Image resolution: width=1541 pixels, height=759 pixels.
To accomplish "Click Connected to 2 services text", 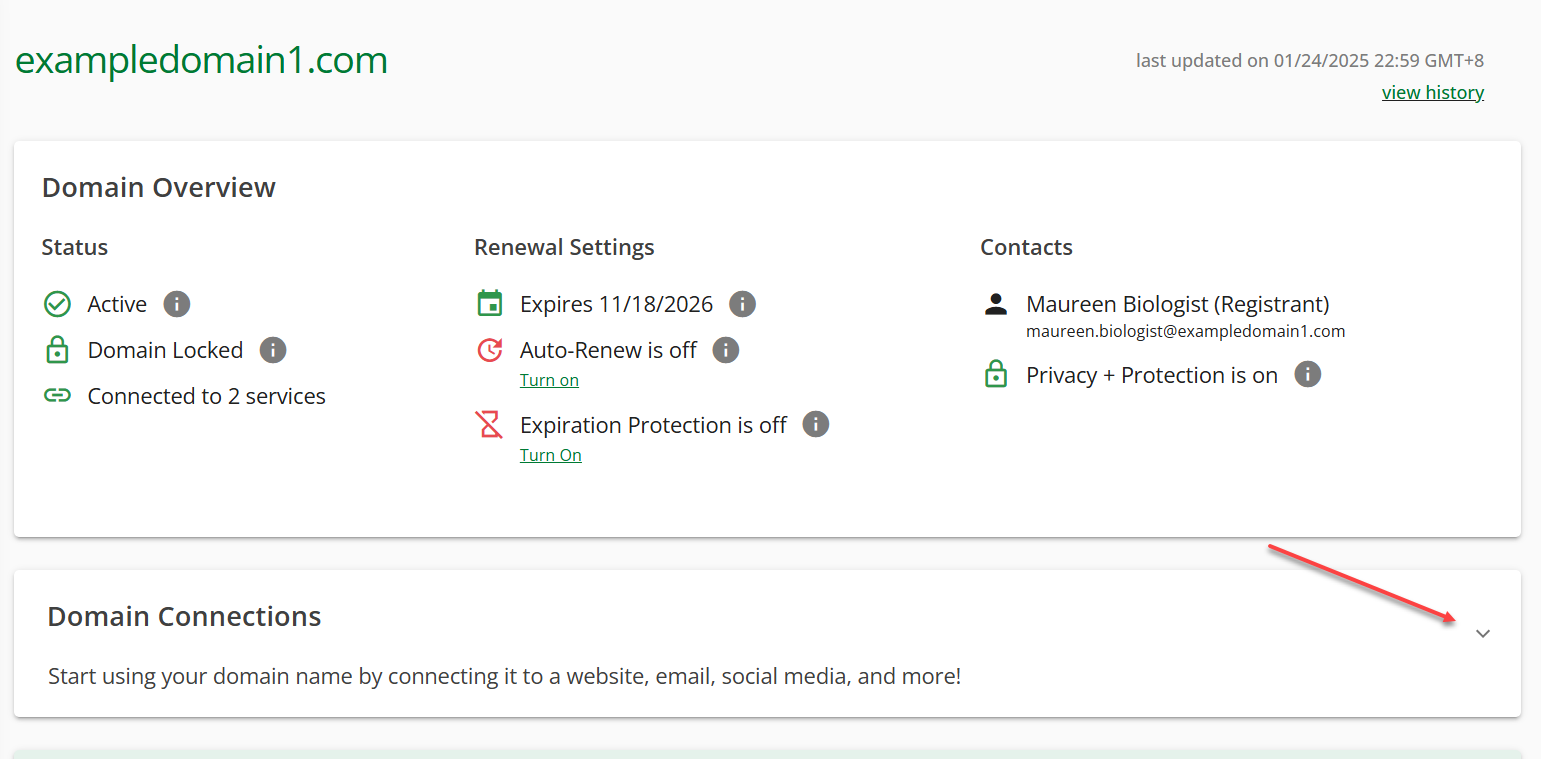I will pyautogui.click(x=207, y=396).
